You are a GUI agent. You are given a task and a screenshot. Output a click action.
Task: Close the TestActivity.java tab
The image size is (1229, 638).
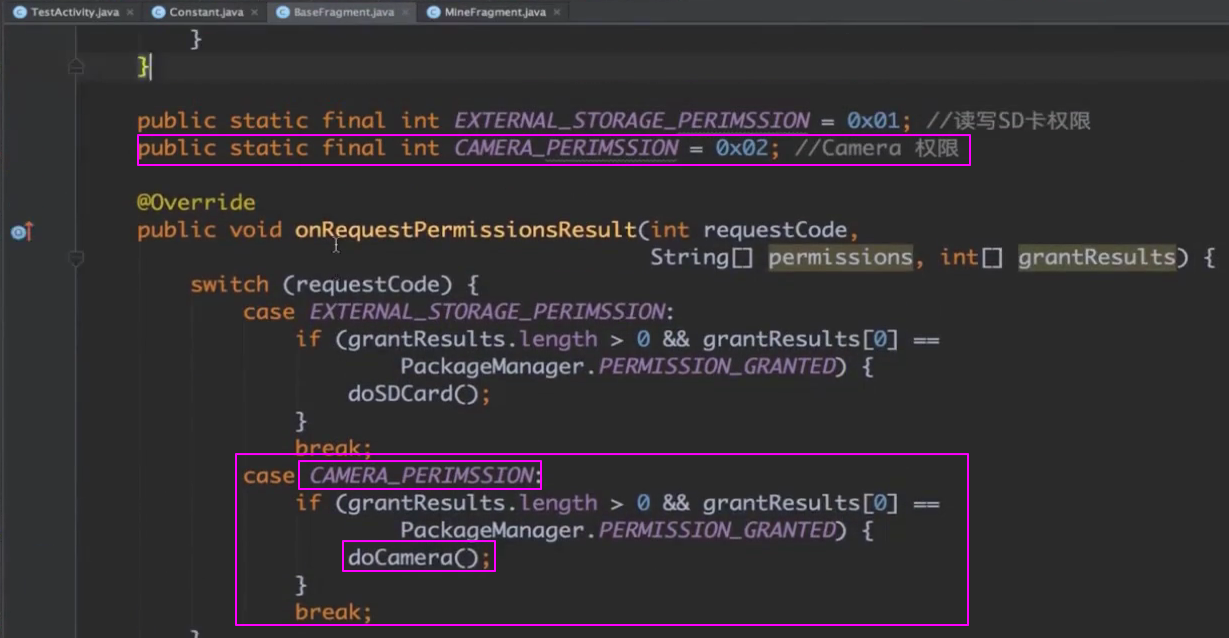[130, 12]
